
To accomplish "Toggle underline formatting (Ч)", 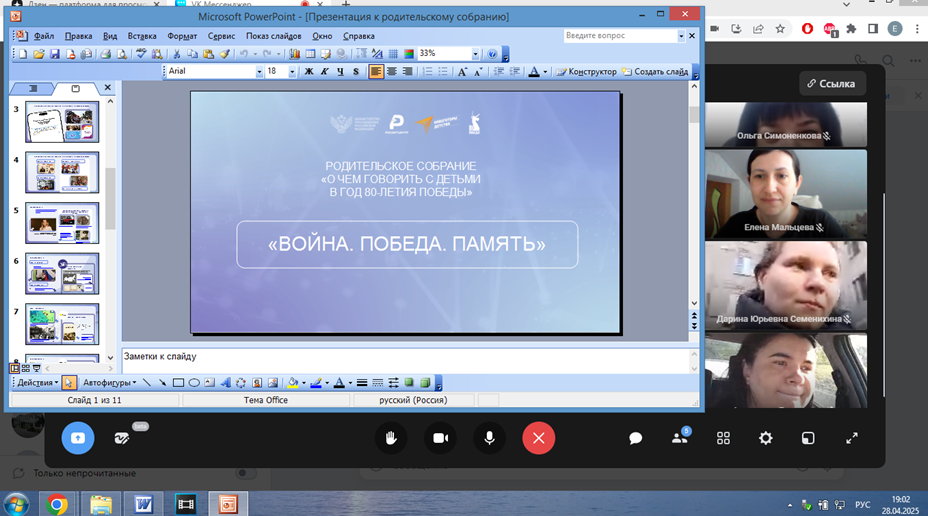I will (x=340, y=72).
